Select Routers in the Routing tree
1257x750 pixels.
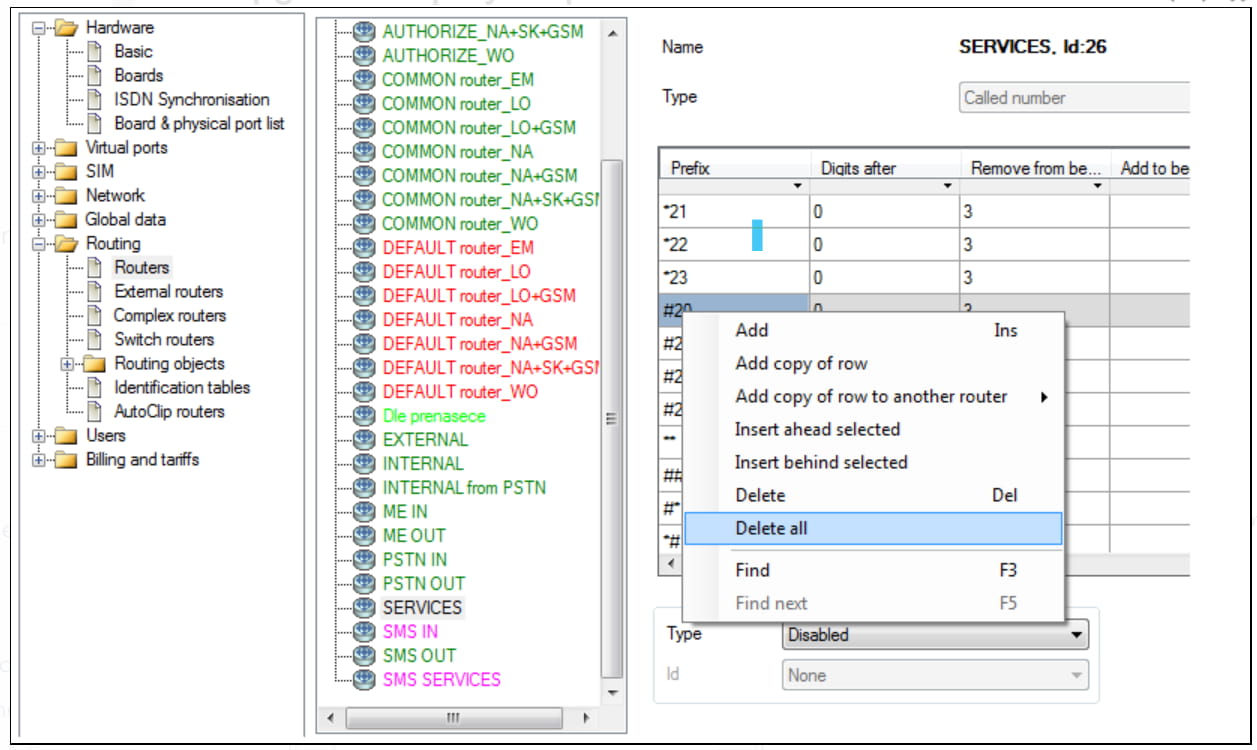pyautogui.click(x=141, y=267)
